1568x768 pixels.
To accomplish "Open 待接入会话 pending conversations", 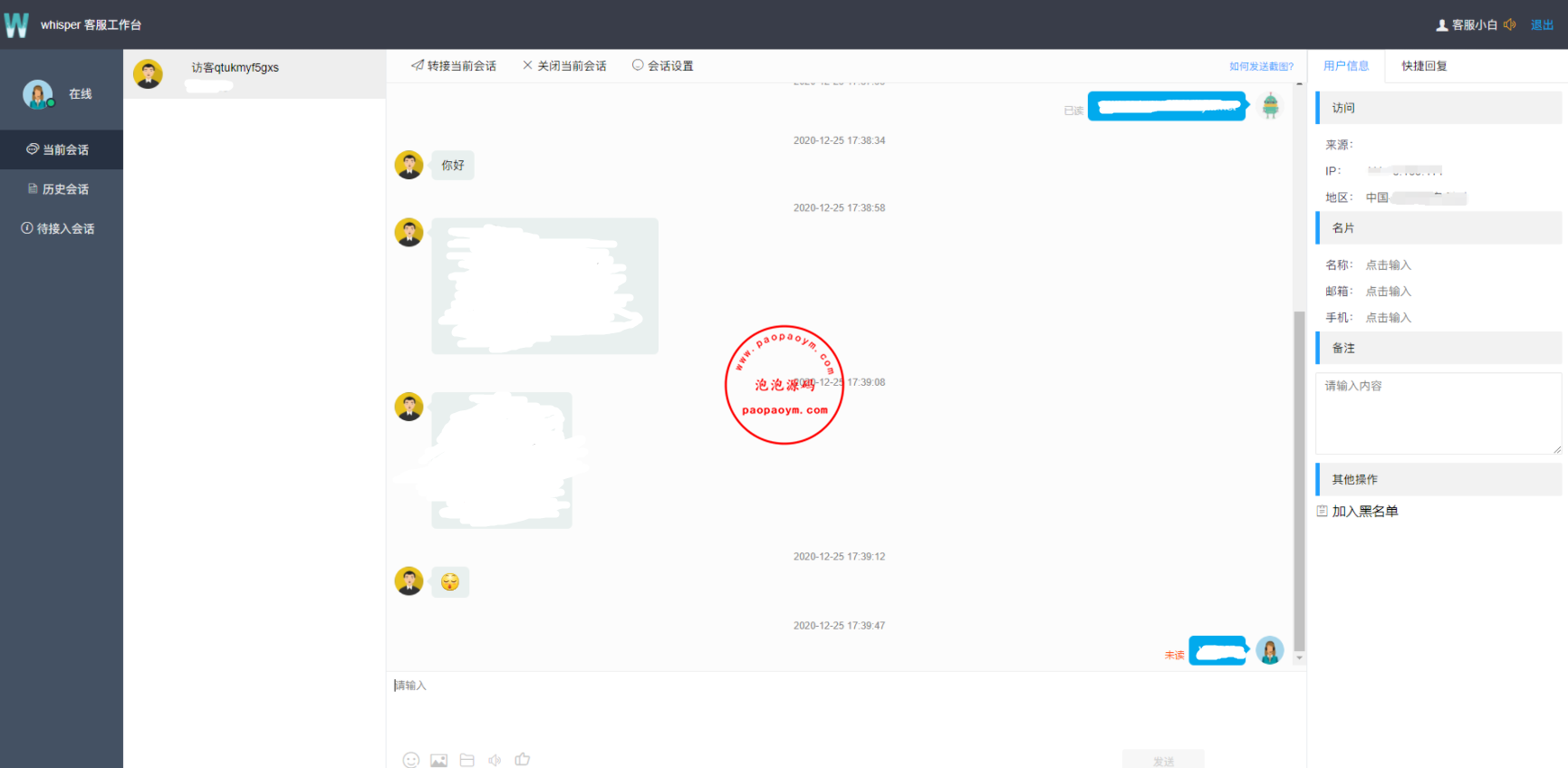I will 62,229.
